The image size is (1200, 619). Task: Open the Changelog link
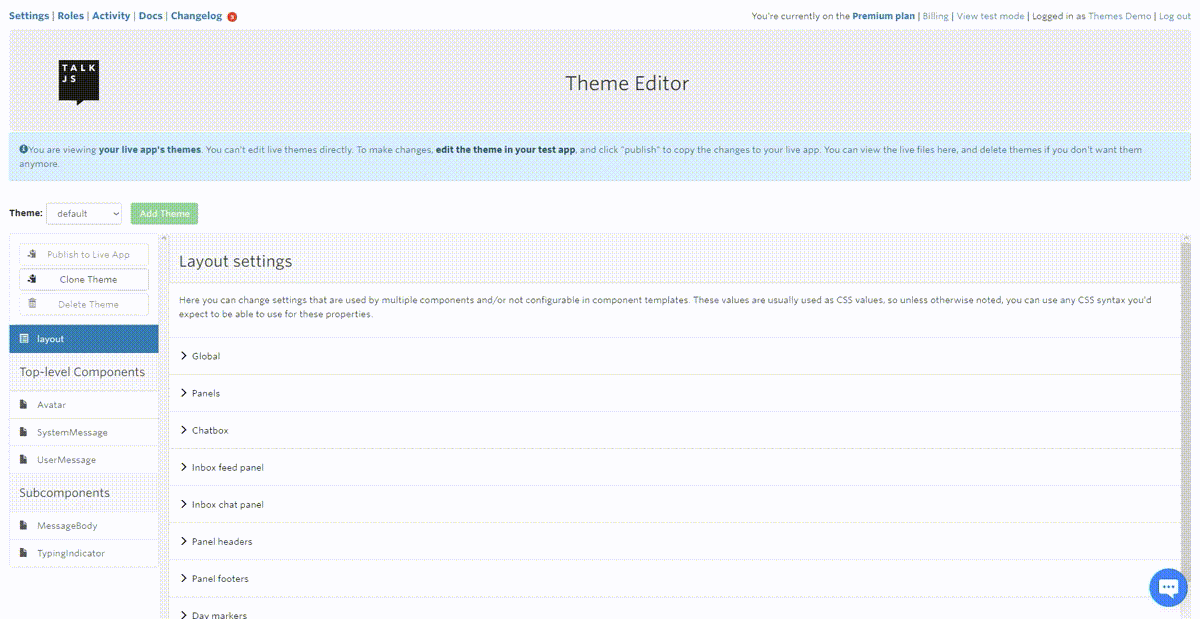[197, 16]
